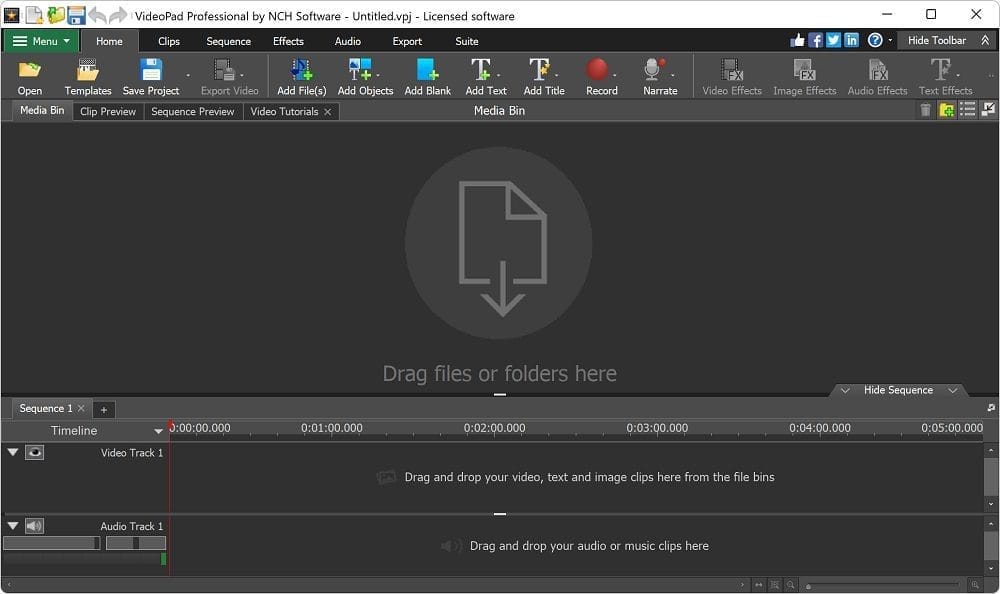Click the open folder icon in title bar
The height and width of the screenshot is (594, 1000).
56,14
